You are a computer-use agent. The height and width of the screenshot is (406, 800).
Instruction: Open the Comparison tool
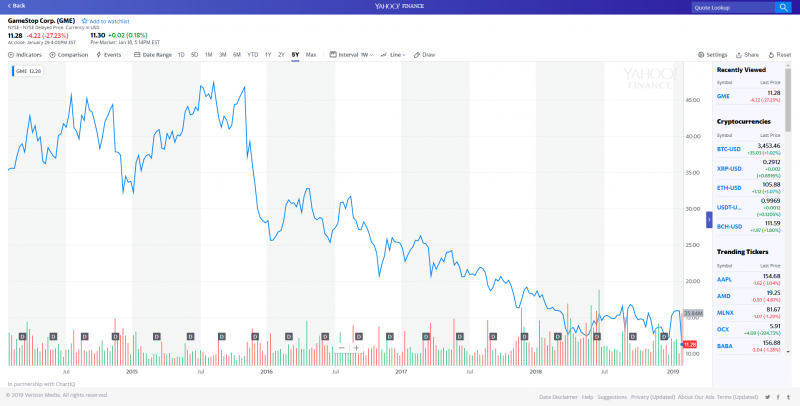(69, 55)
